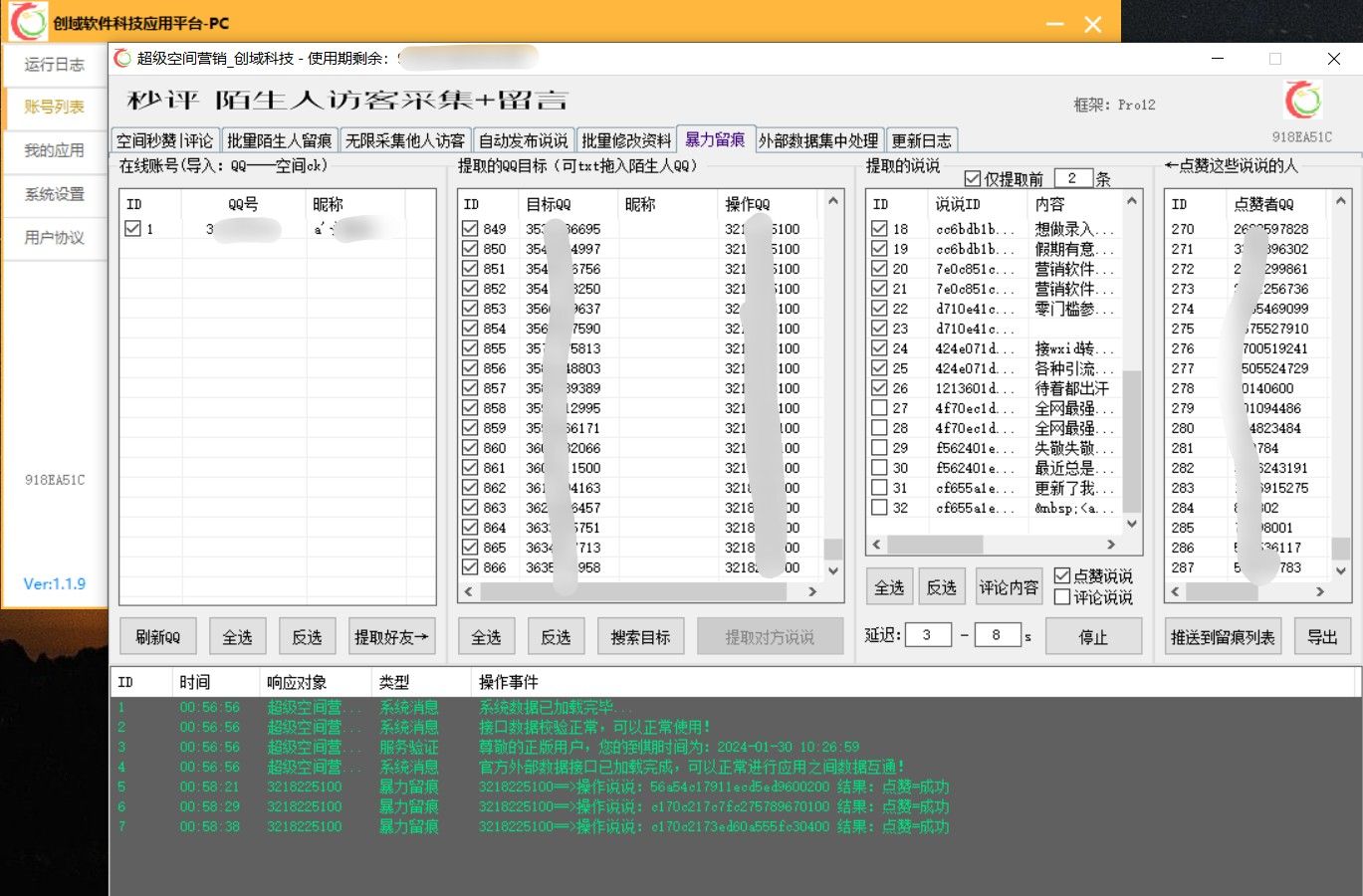Image resolution: width=1363 pixels, height=896 pixels.
Task: Select the 暴力留痕 tab
Action: [x=715, y=139]
